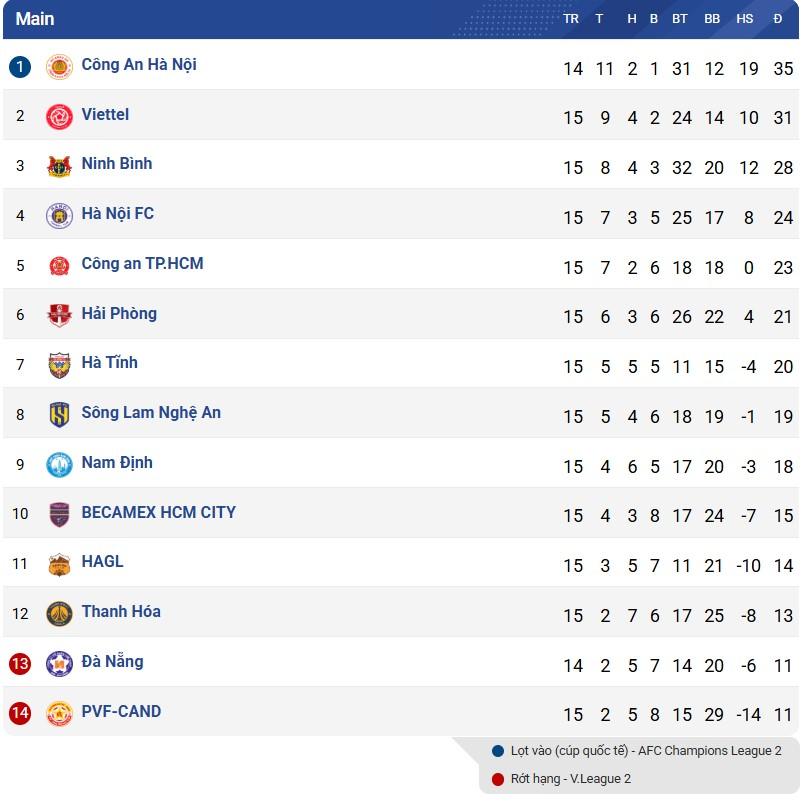Click the Sông Lam Nghệ An logo
Screen dimensions: 807x809
coord(59,415)
